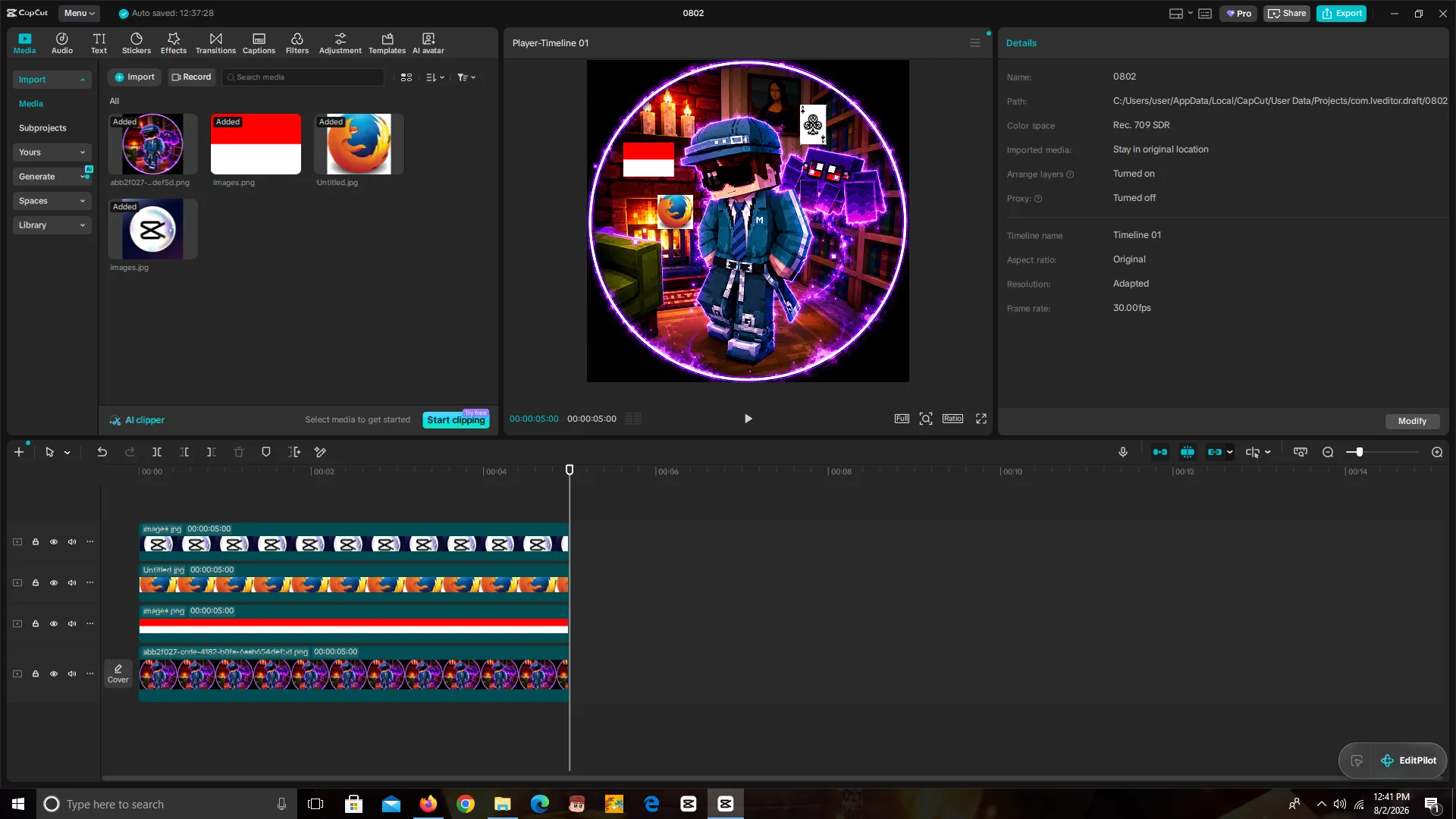Screen dimensions: 1456x819
Task: Click the Split clip tool
Action: pyautogui.click(x=157, y=452)
